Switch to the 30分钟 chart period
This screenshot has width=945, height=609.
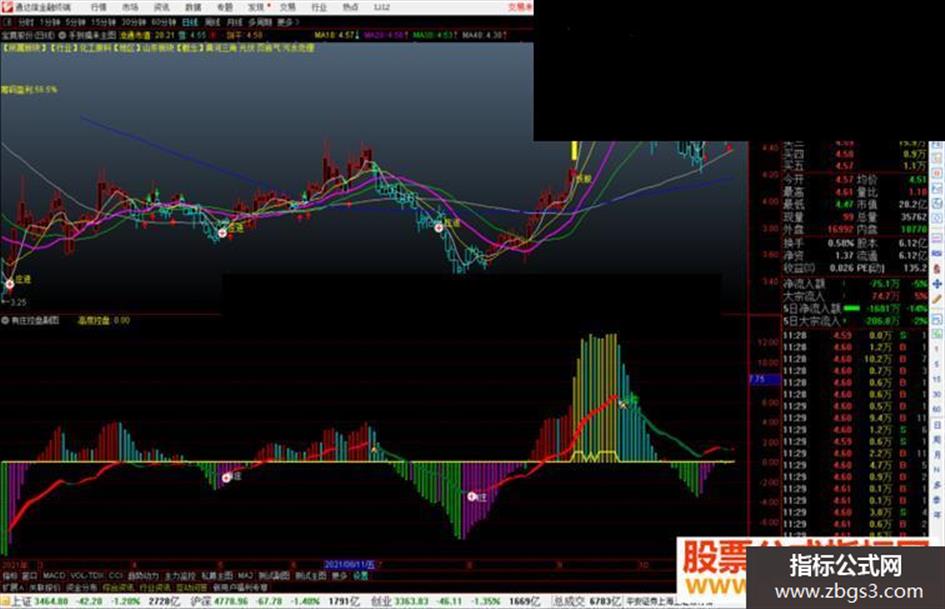coord(133,22)
